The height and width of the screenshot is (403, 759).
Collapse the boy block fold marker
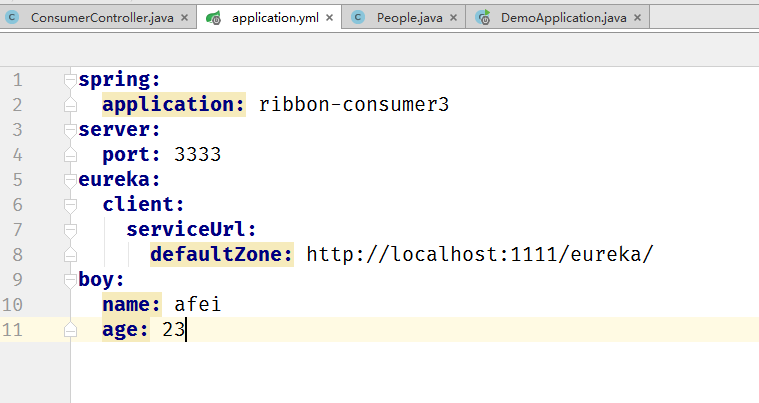coord(70,280)
